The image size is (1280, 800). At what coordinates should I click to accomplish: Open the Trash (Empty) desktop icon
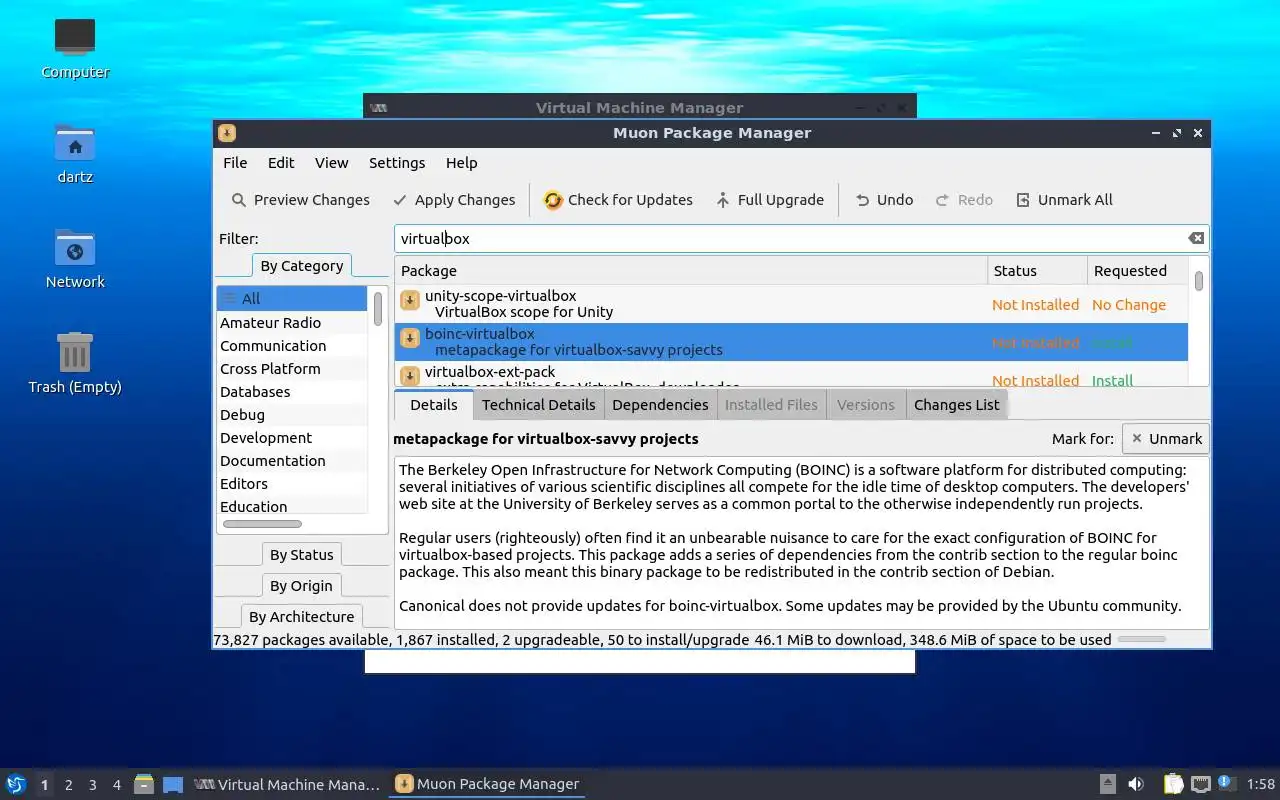75,363
